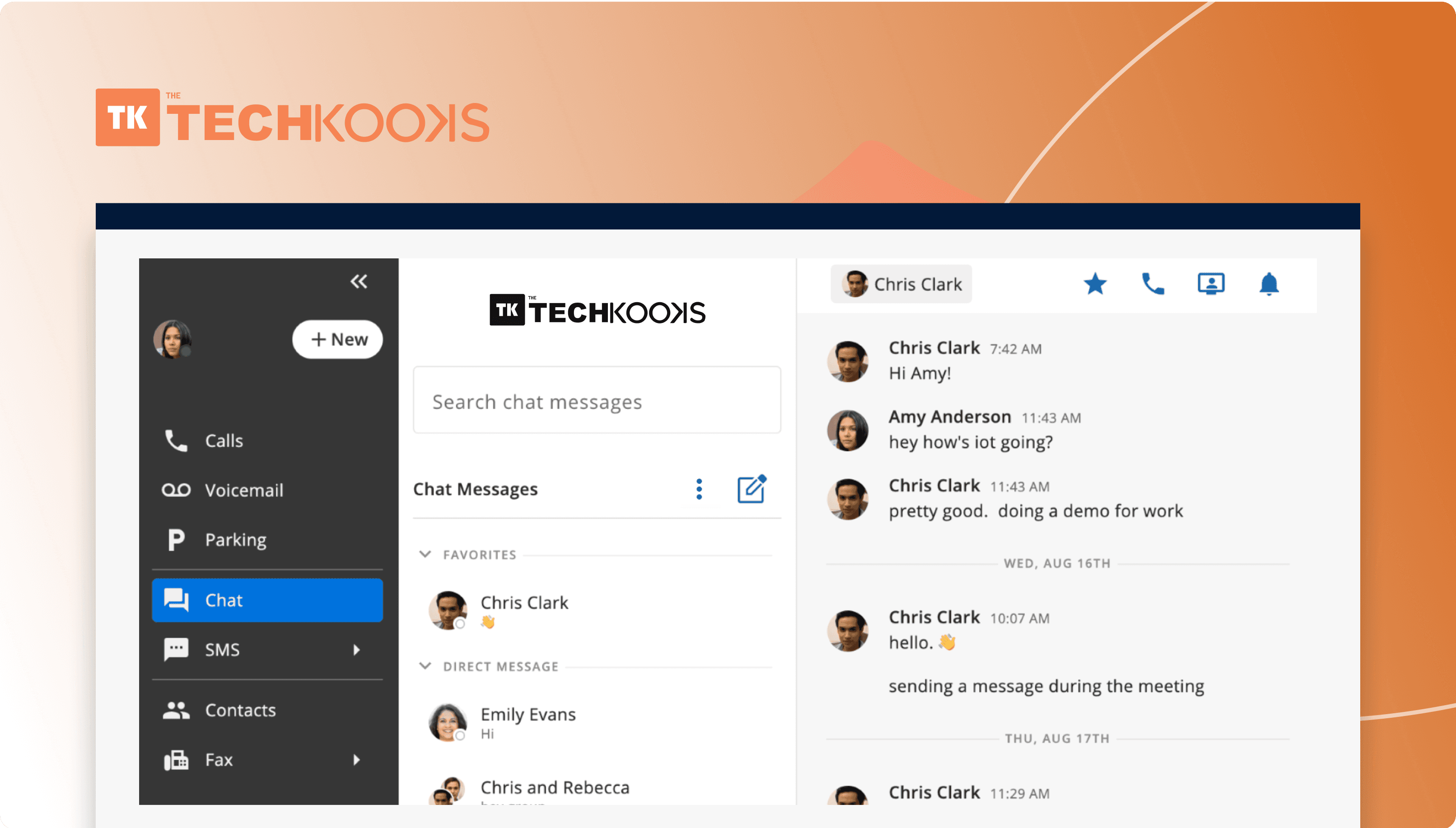Expand the SMS submenu arrow
The width and height of the screenshot is (1456, 828).
356,650
